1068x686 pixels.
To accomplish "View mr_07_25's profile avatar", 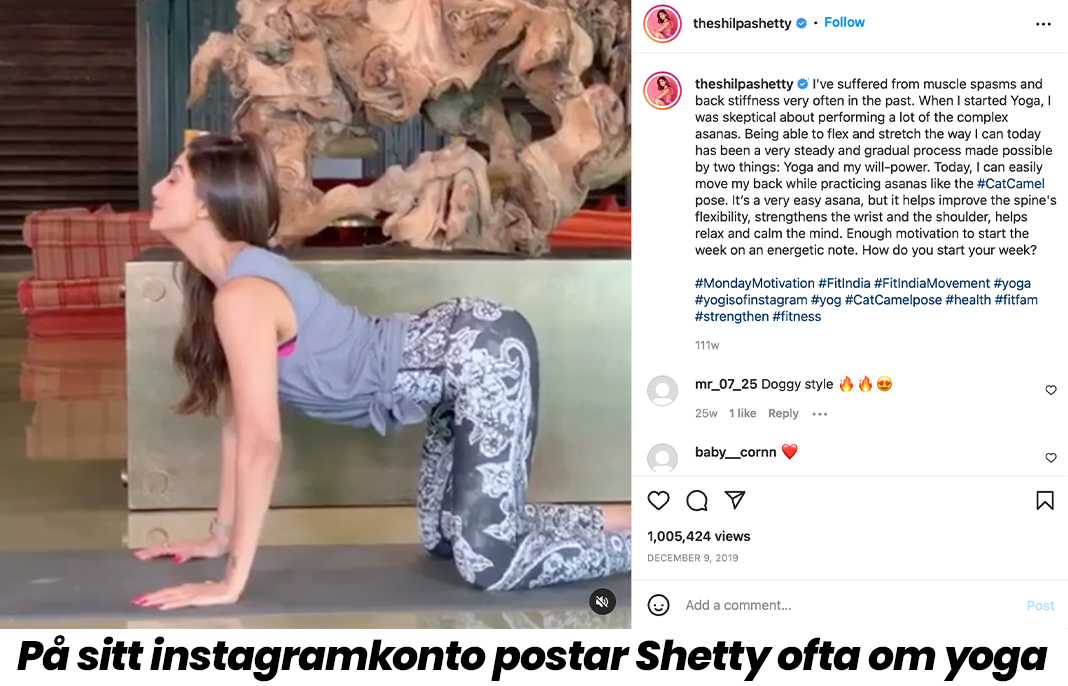I will pos(662,391).
